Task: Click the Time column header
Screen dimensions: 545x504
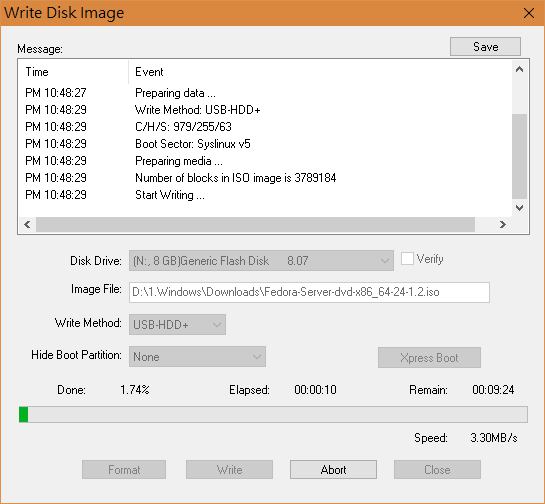Action: point(73,72)
